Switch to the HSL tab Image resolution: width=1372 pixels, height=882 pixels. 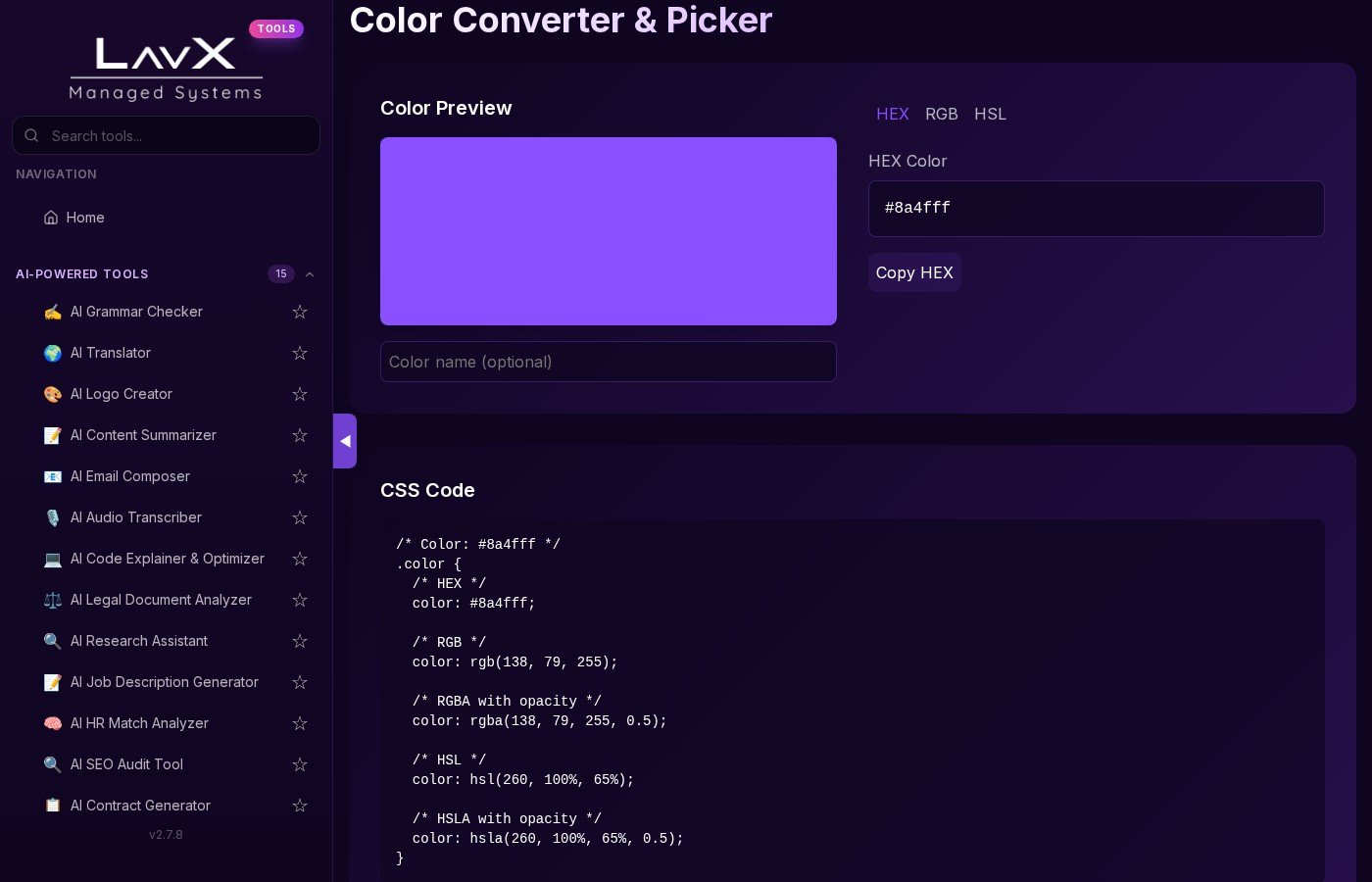pyautogui.click(x=990, y=114)
